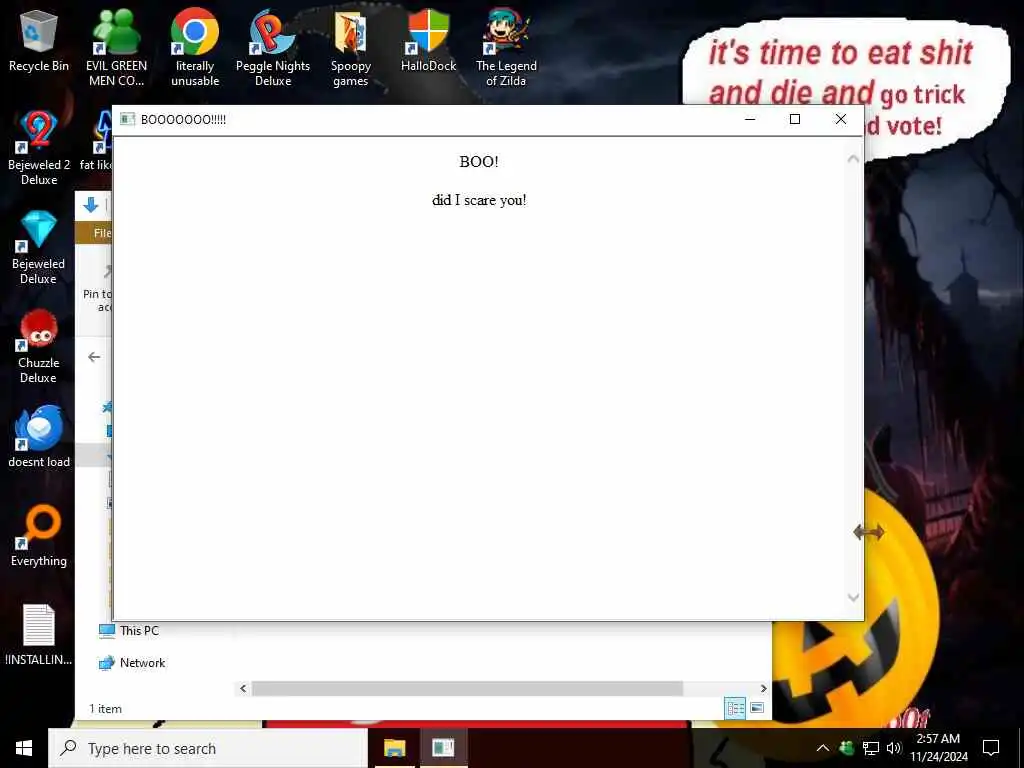Open the Spoopy games folder icon

pyautogui.click(x=351, y=48)
